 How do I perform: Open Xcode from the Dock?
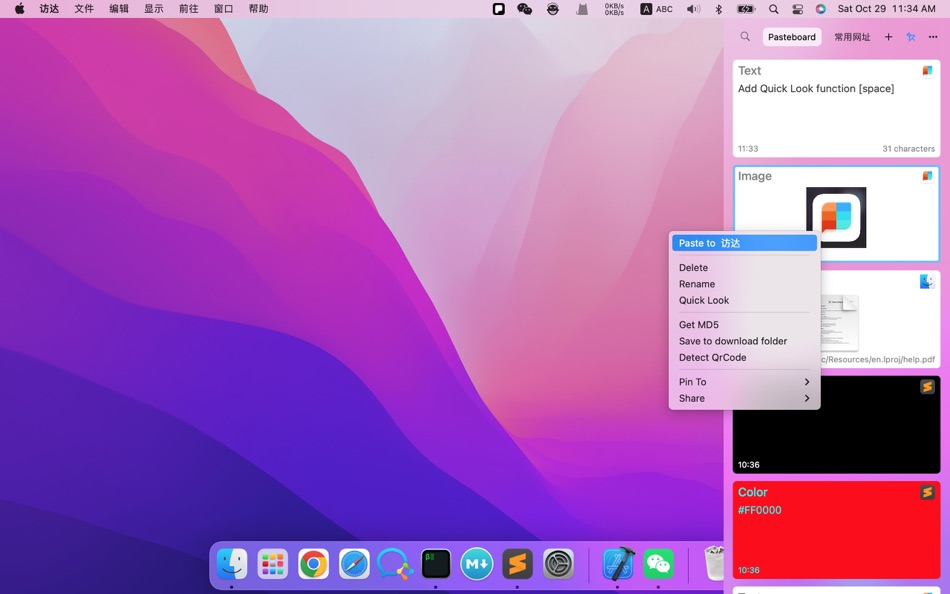(618, 564)
